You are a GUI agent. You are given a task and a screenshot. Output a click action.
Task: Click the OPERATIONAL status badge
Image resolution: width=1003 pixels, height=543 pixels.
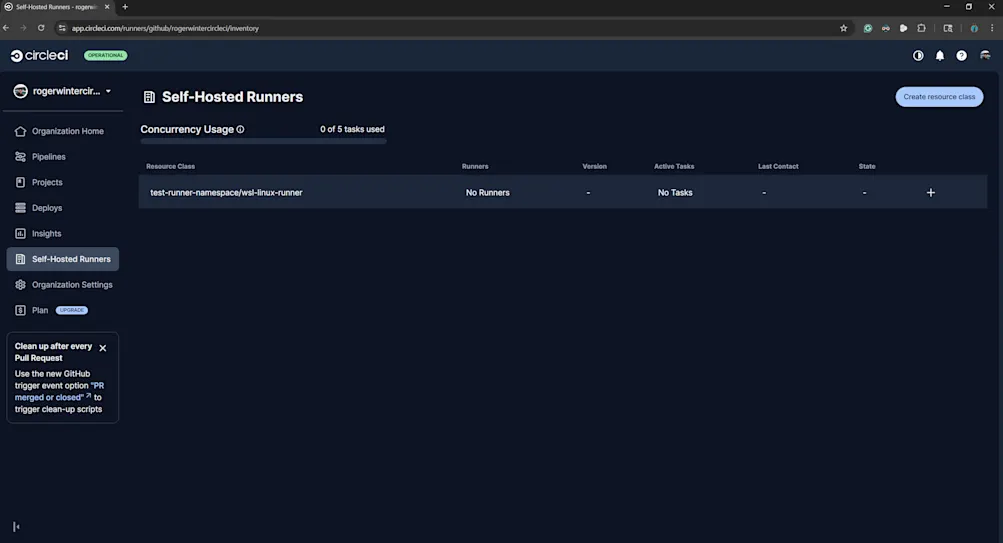(x=106, y=56)
